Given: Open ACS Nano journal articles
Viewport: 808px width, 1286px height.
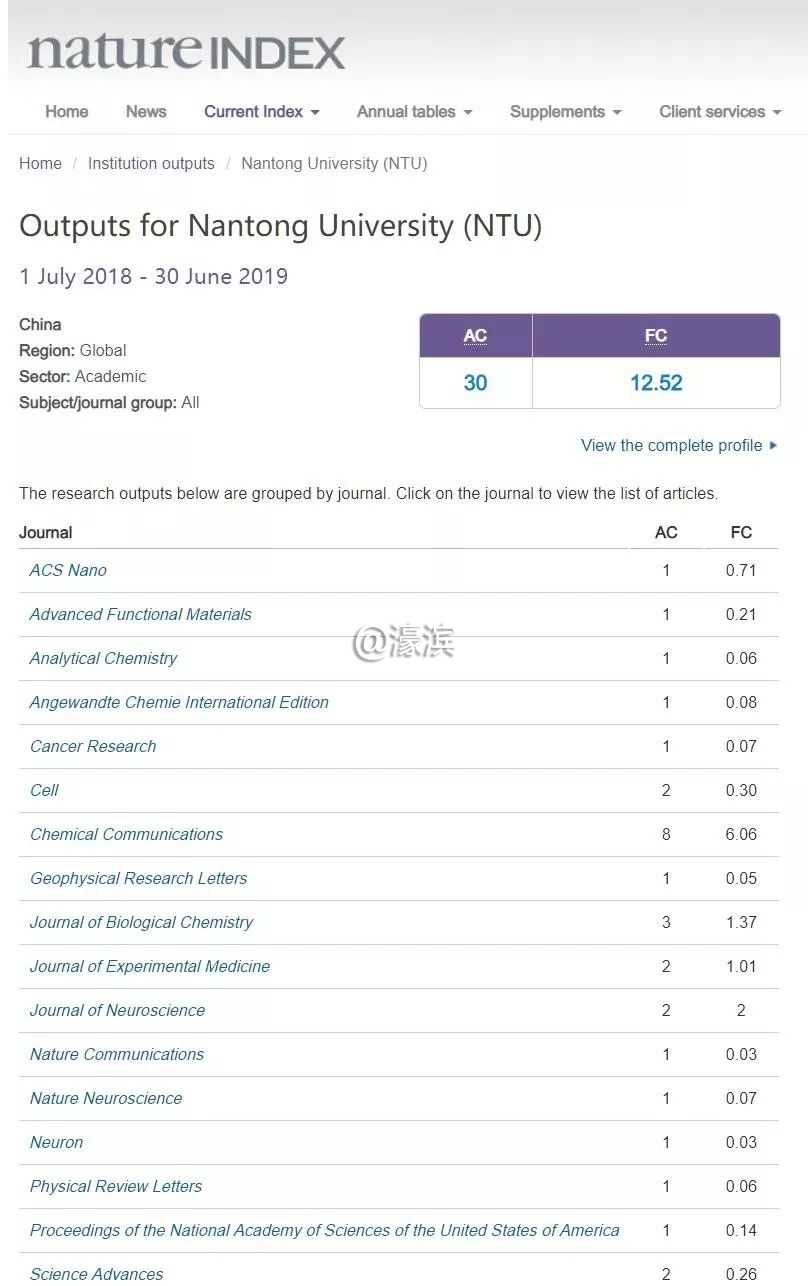Looking at the screenshot, I should click(68, 570).
